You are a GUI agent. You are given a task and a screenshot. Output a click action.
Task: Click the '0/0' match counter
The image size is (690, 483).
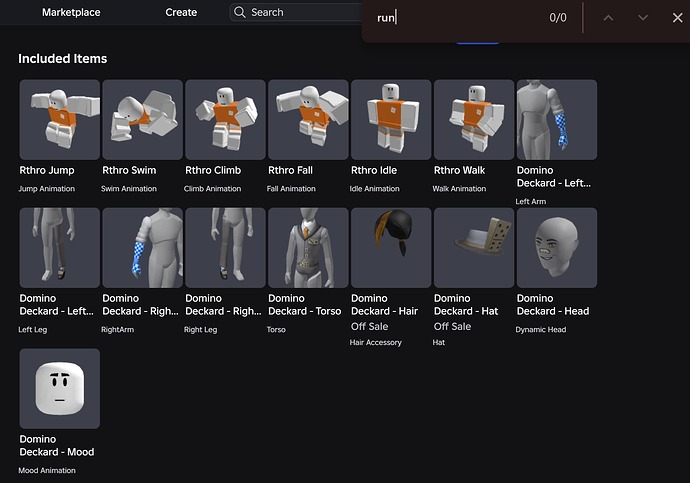click(x=558, y=18)
